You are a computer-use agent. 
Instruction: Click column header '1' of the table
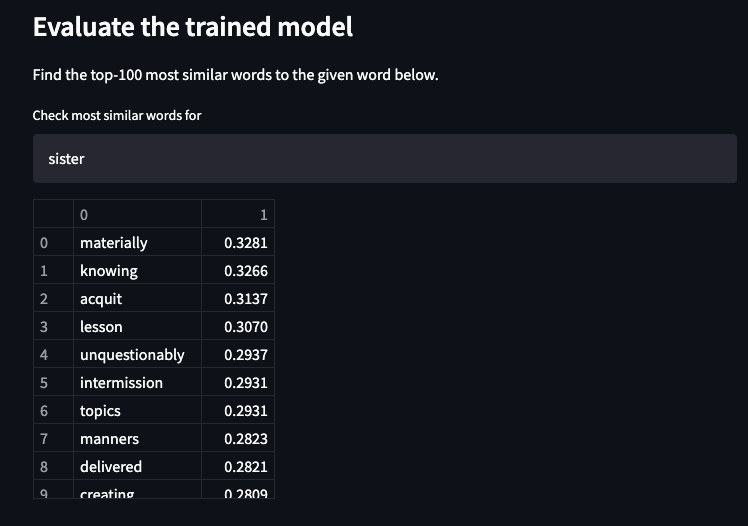tap(238, 214)
